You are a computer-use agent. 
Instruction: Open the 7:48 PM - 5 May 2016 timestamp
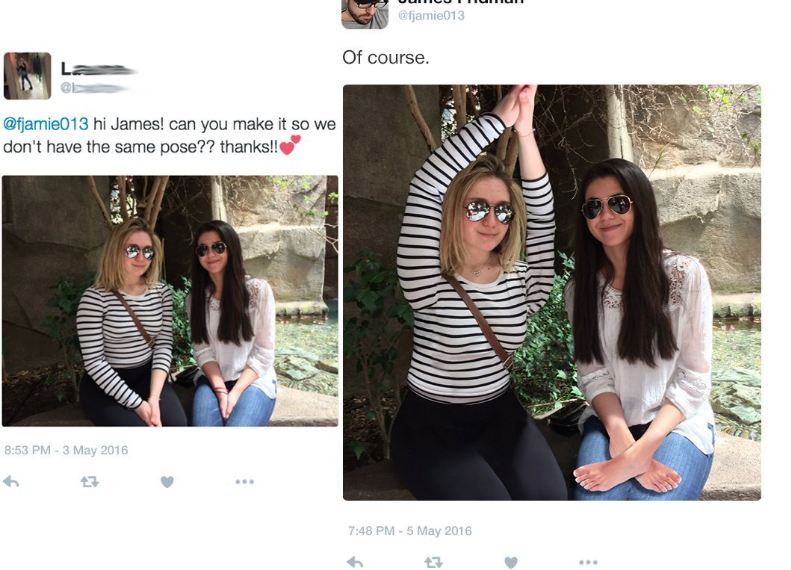coord(410,530)
